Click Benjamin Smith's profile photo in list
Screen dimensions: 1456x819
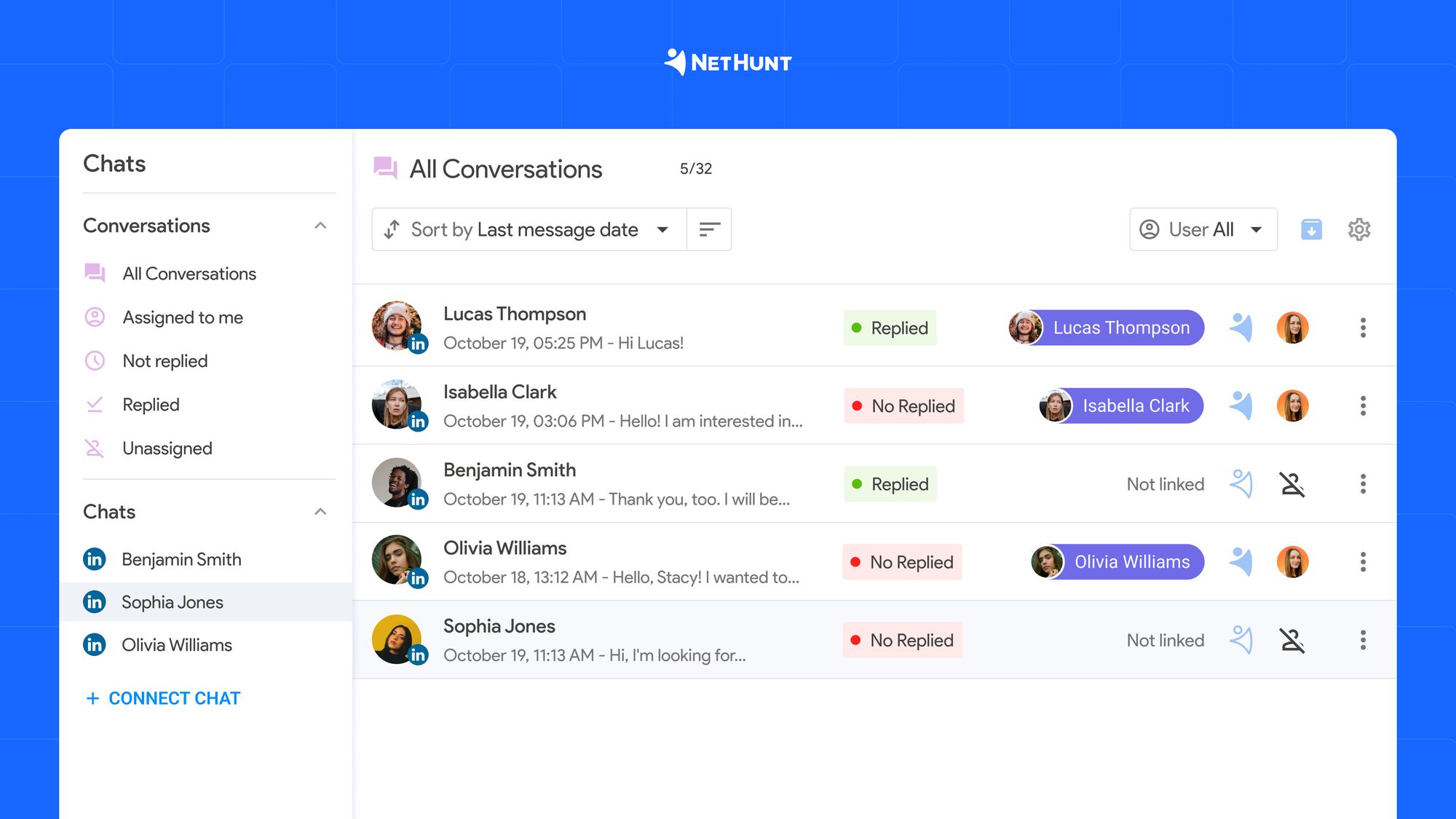(x=397, y=482)
